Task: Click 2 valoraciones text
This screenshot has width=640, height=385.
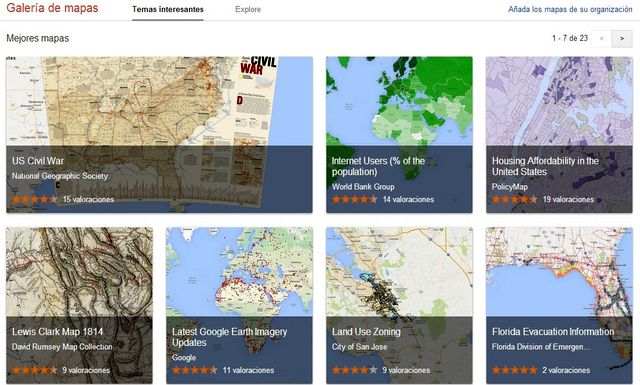Action: [x=566, y=370]
